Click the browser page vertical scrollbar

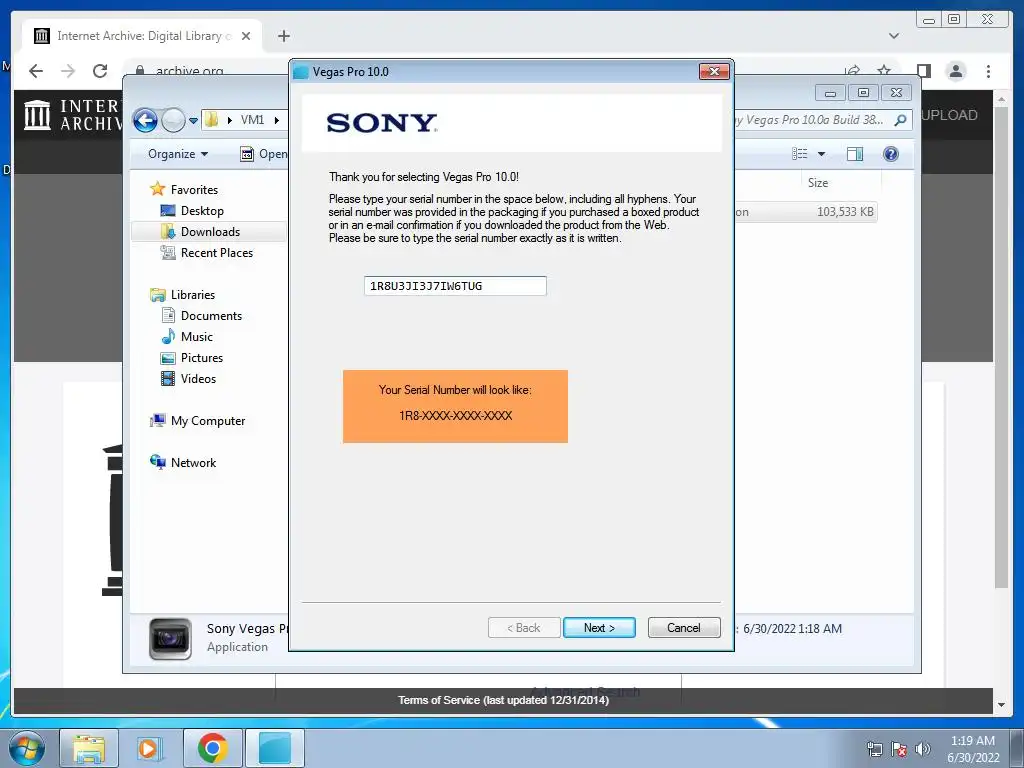point(1001,346)
